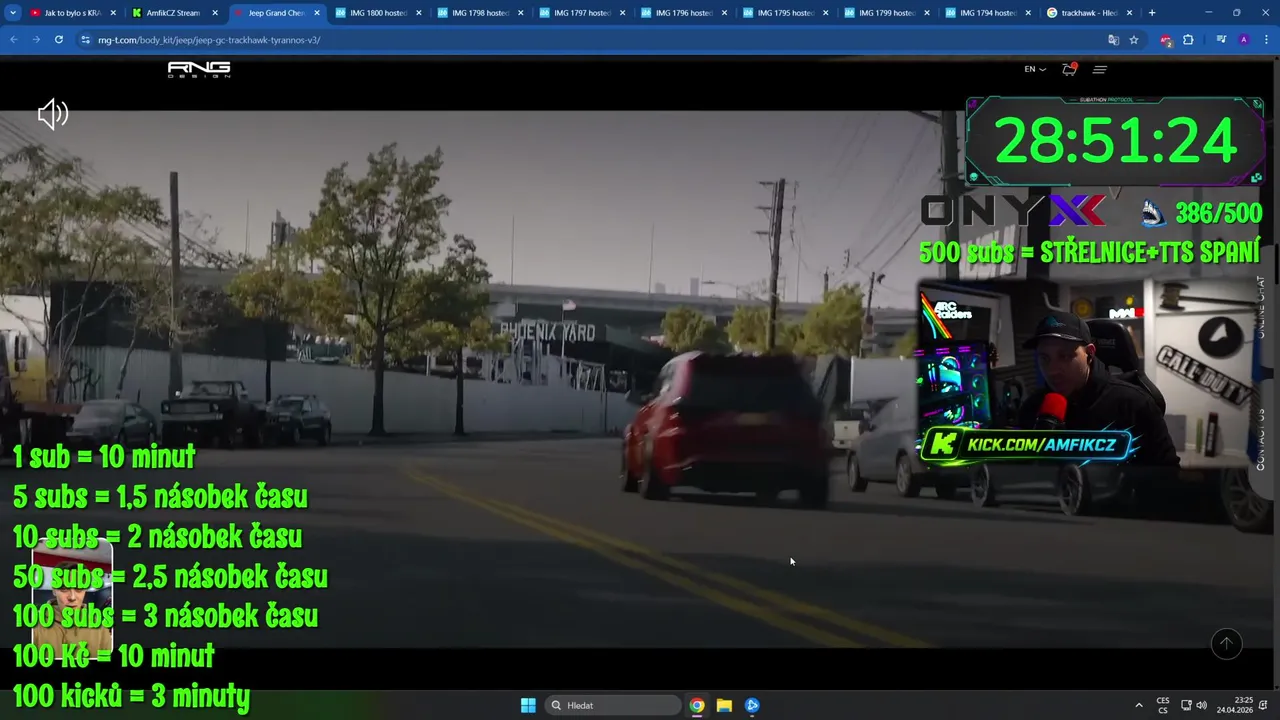Close the IMG 1794 hosted tab
The width and height of the screenshot is (1280, 720).
point(1029,13)
